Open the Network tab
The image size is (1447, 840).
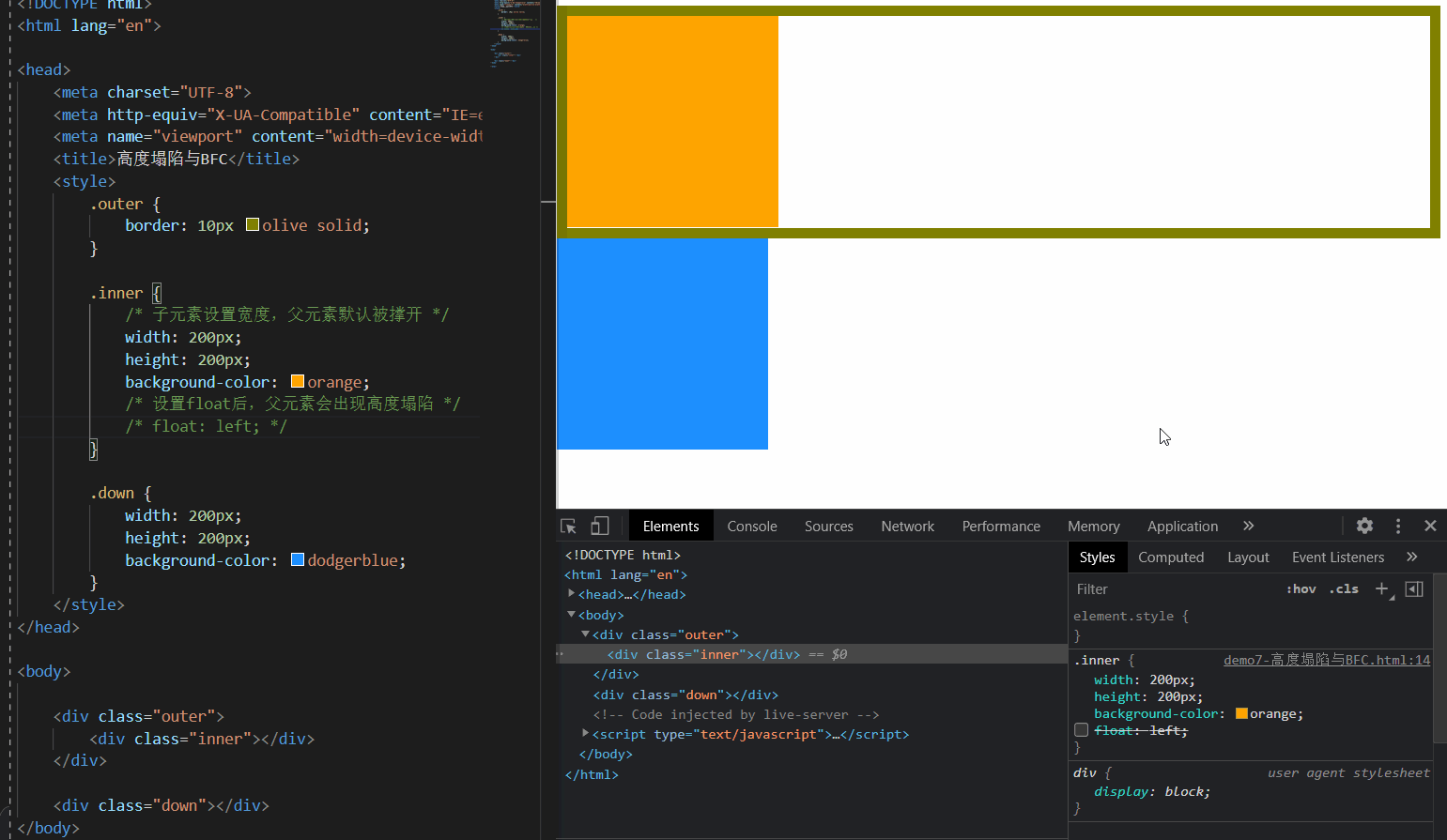coord(908,526)
